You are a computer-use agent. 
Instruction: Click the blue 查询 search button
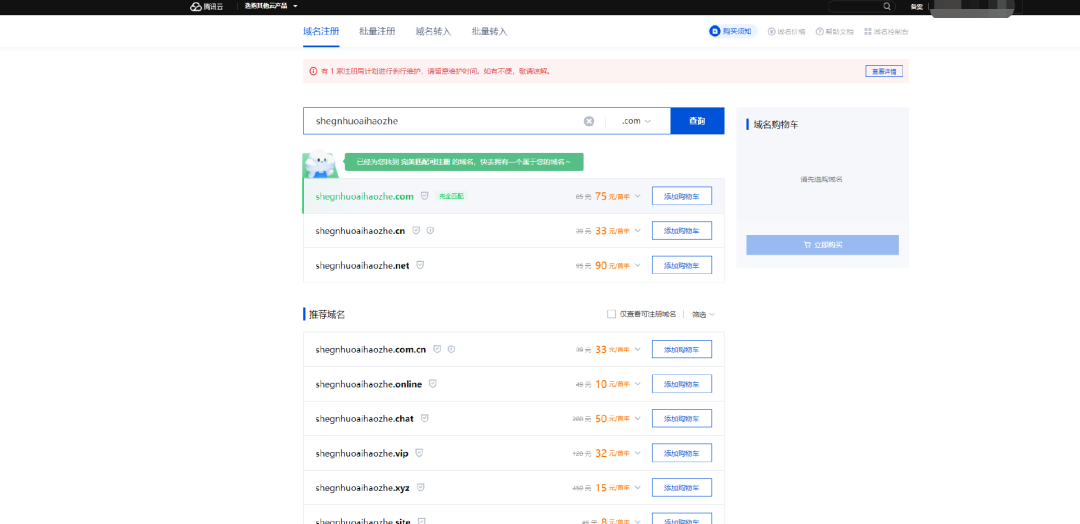(x=697, y=121)
